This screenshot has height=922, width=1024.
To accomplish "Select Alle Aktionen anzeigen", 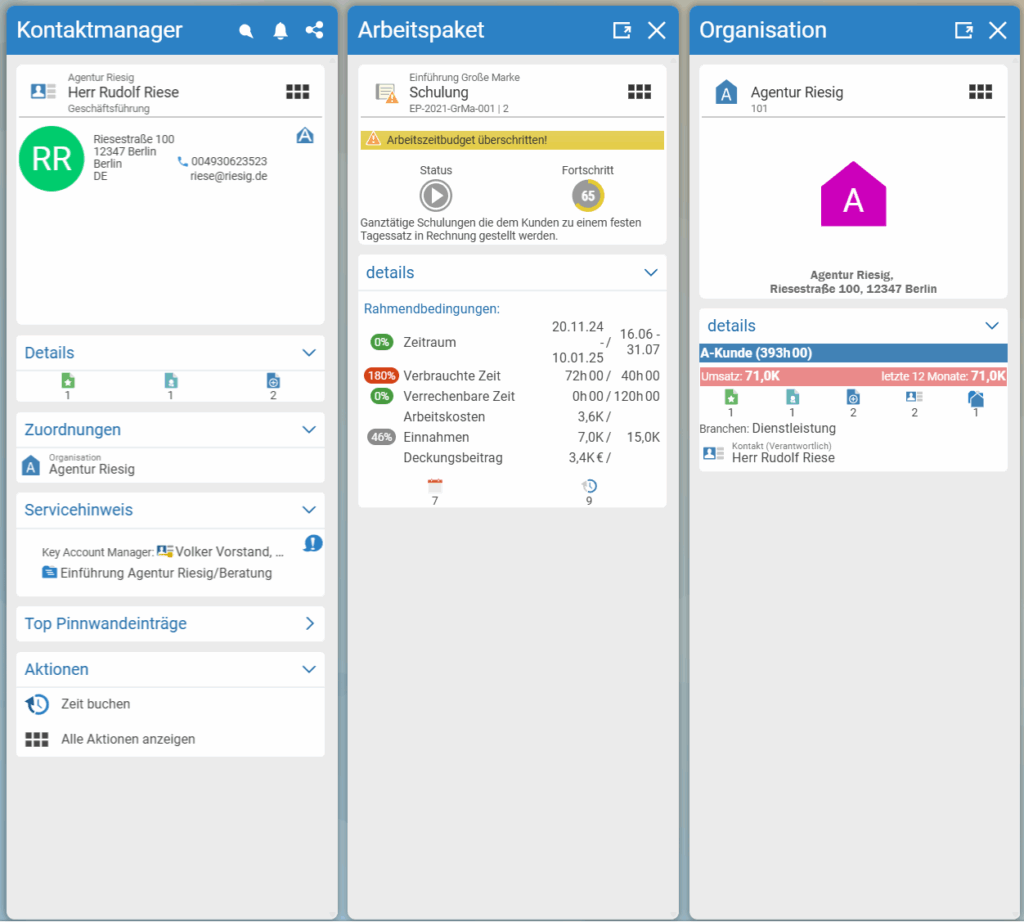I will (128, 739).
